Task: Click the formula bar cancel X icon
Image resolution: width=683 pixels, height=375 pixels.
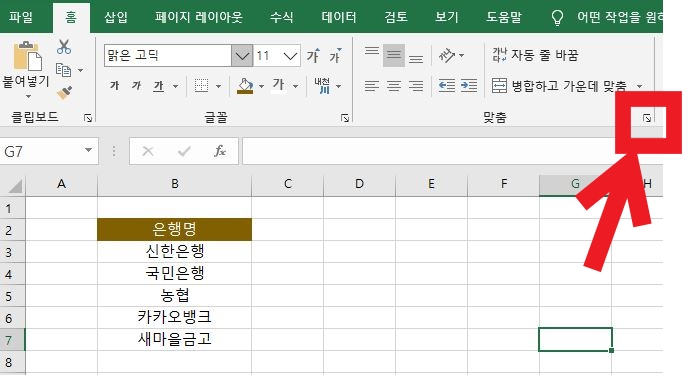Action: (148, 151)
